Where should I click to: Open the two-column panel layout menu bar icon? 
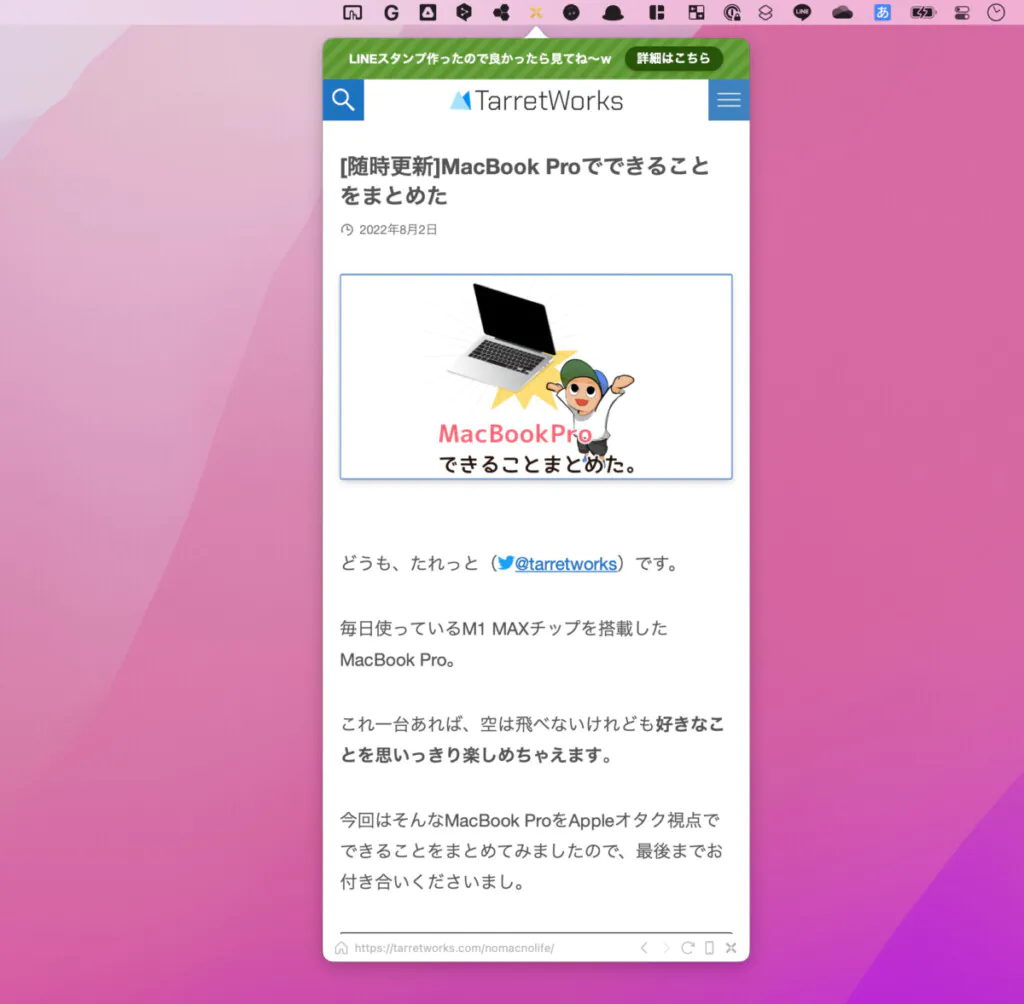click(x=657, y=12)
